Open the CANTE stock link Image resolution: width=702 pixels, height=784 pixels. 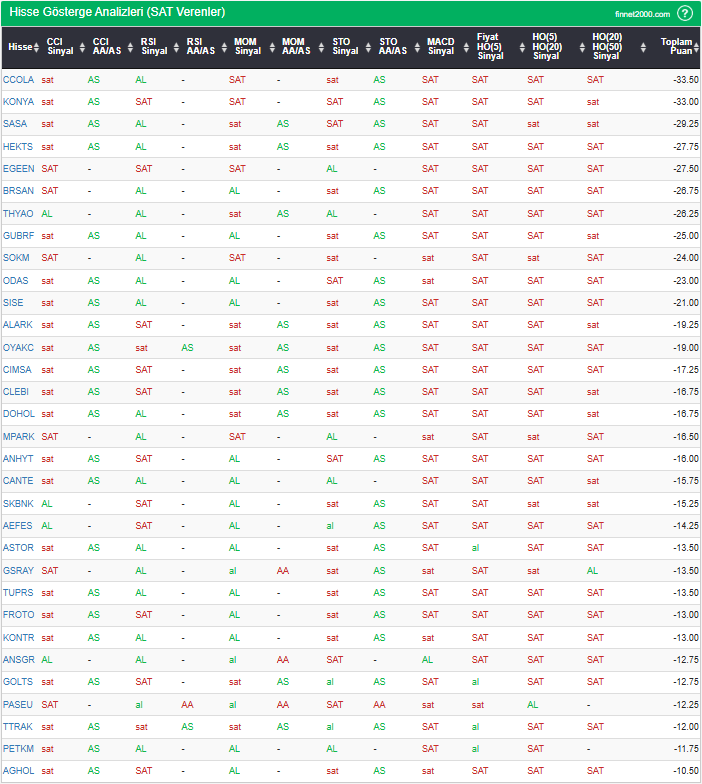18,480
